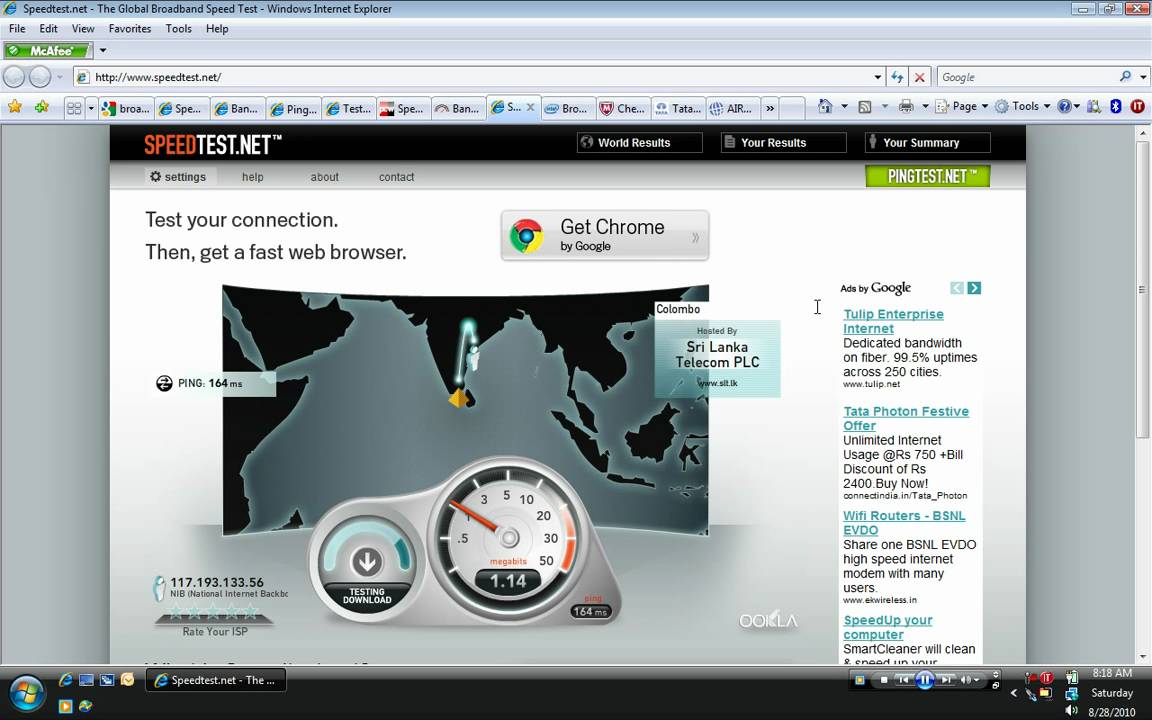This screenshot has height=720, width=1152.
Task: Switch to the Ping... browser tab
Action: (x=294, y=109)
